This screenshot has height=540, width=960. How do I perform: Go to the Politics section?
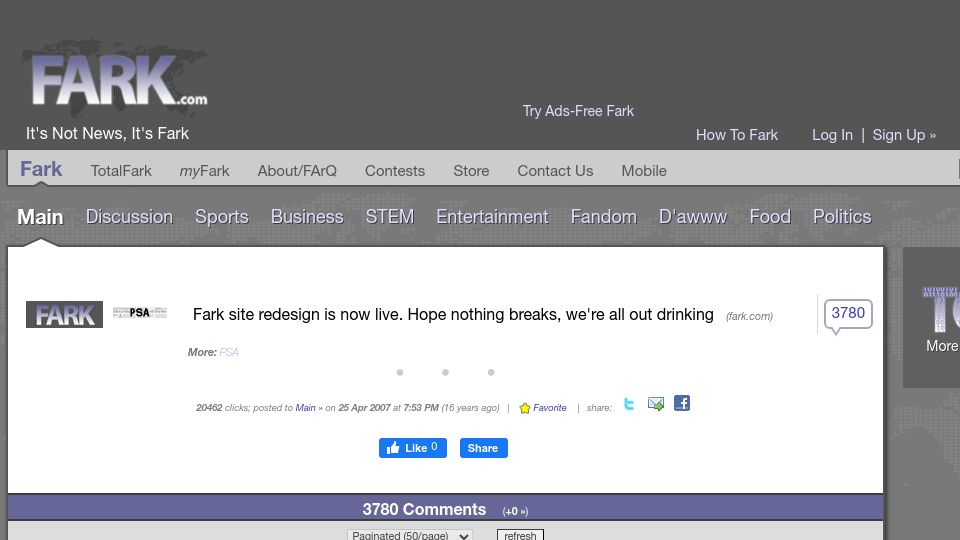pos(842,217)
